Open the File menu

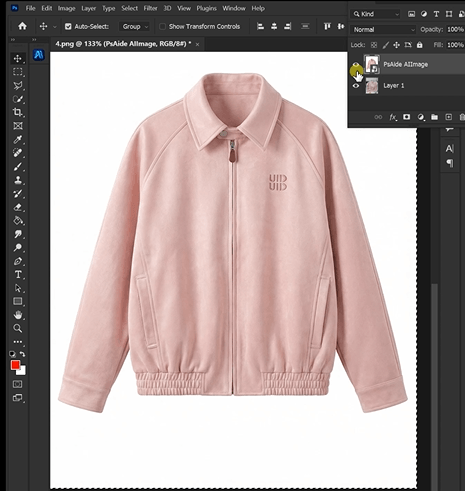(30, 8)
